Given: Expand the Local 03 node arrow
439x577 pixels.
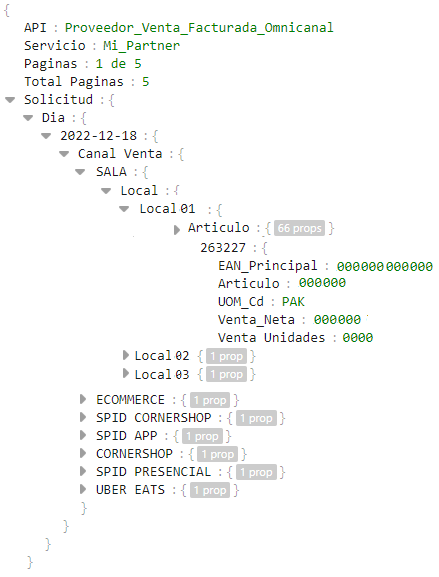Looking at the screenshot, I should [x=126, y=374].
